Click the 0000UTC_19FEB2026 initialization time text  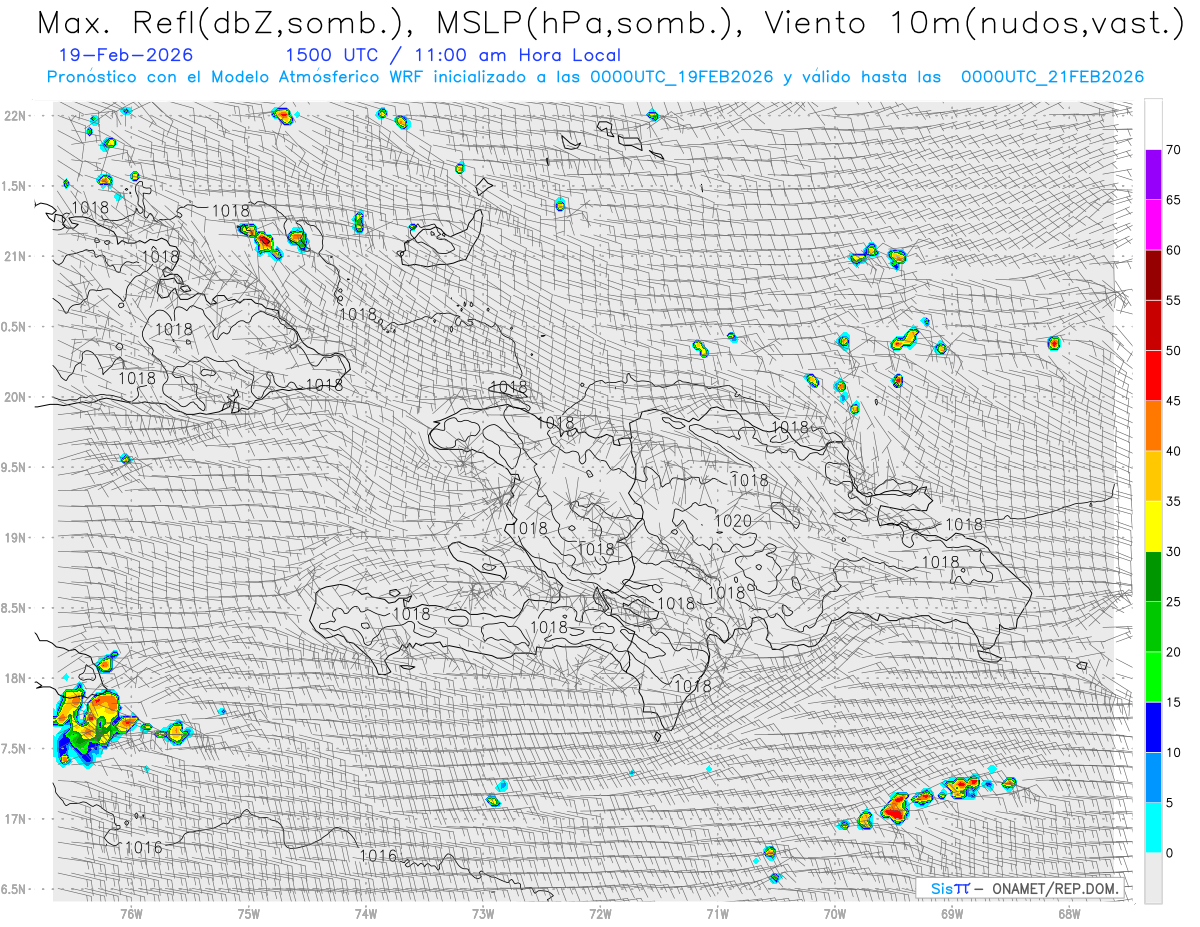point(681,77)
